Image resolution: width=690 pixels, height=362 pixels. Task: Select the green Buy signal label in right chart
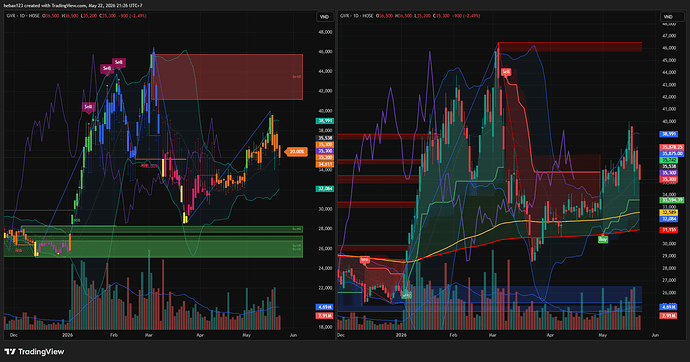602,239
